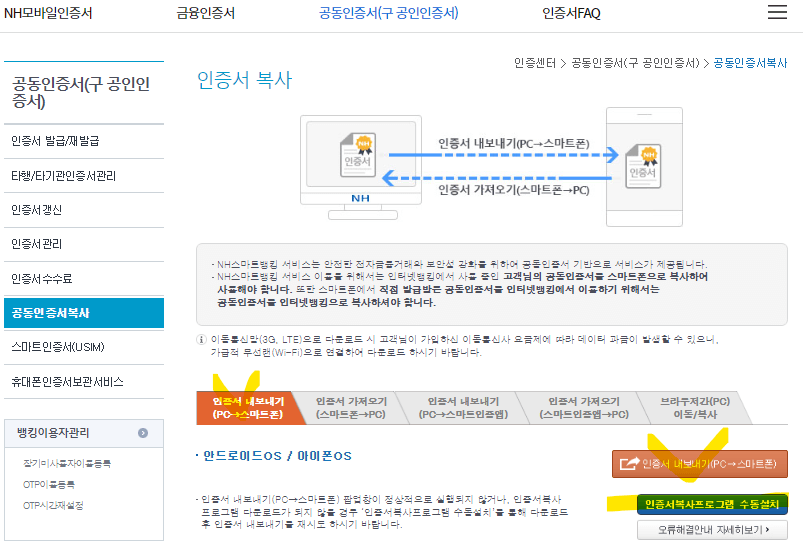Viewport: 803px width, 541px height.
Task: Open 인증서관리 sidebar item
Action: pyautogui.click(x=84, y=244)
